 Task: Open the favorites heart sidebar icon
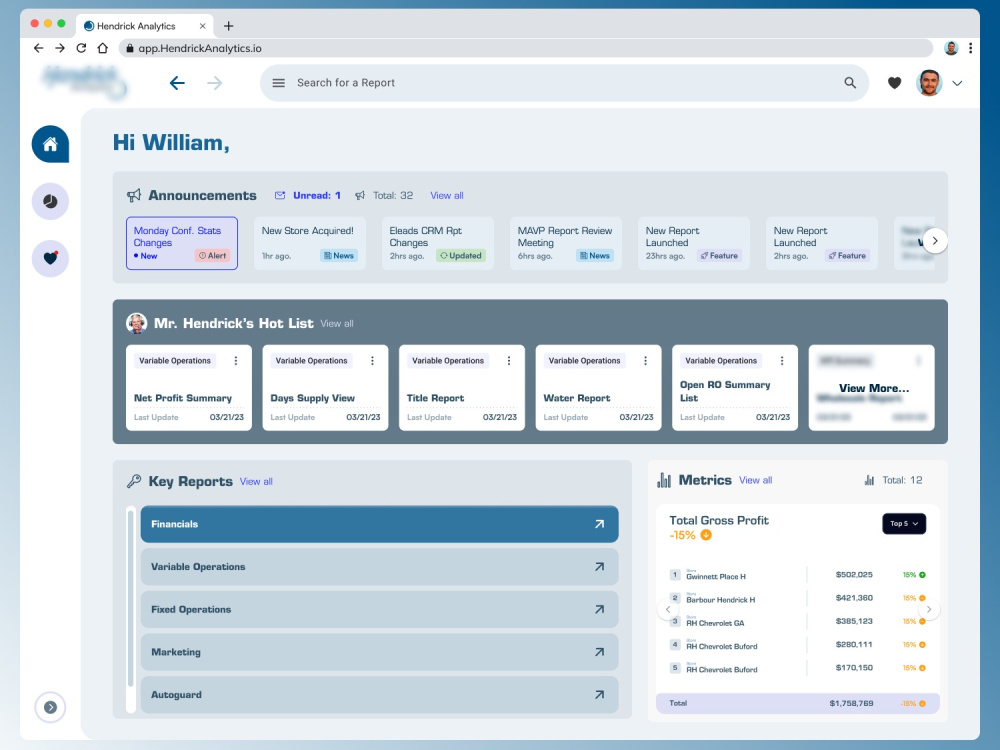point(50,258)
